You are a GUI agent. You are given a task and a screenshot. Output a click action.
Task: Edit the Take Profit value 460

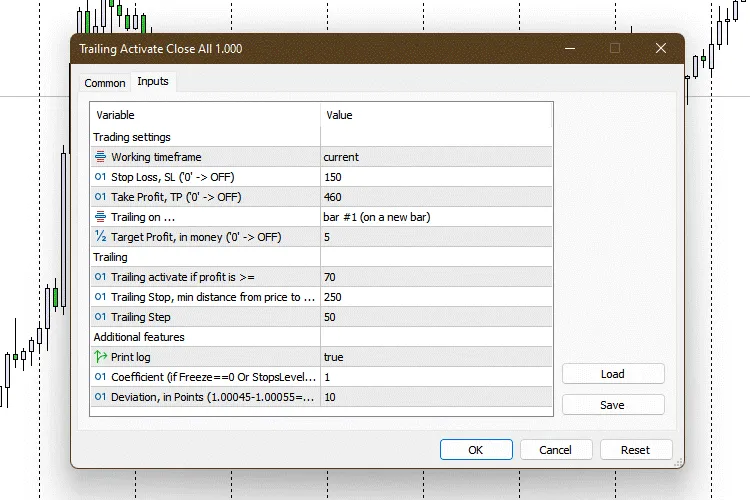(435, 197)
